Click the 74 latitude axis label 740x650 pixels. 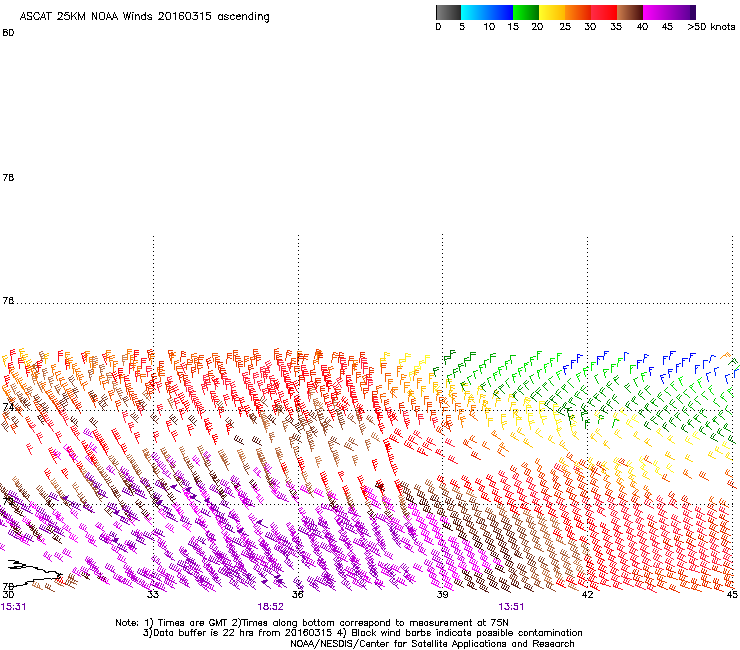(8, 407)
